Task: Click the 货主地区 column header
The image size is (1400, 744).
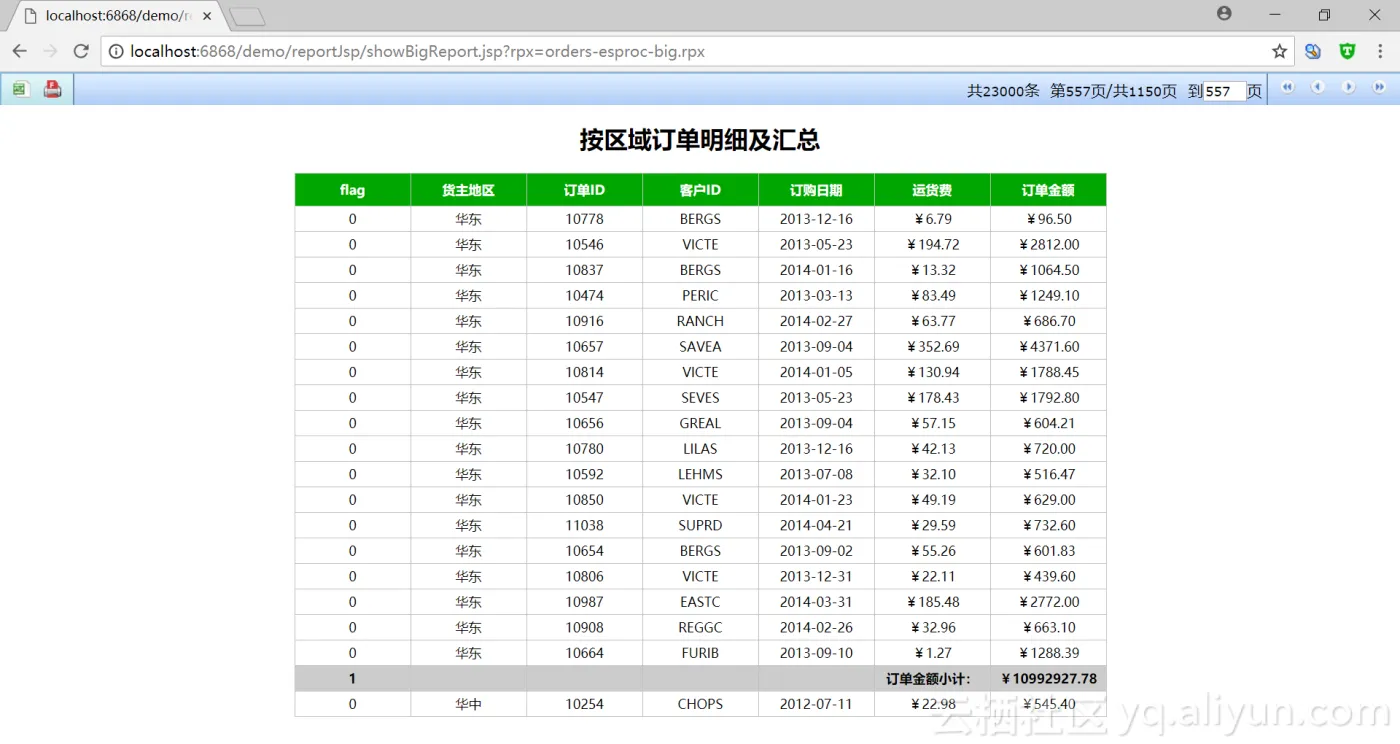Action: pyautogui.click(x=468, y=190)
